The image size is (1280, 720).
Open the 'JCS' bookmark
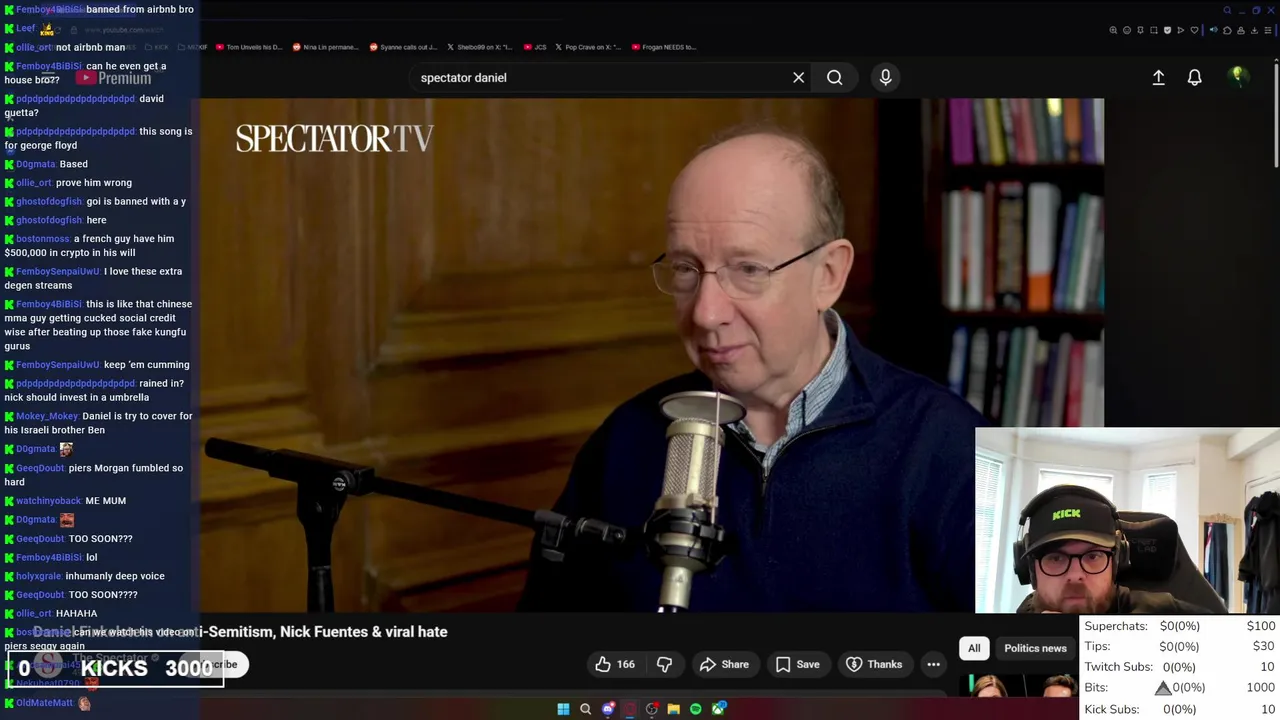coord(535,47)
